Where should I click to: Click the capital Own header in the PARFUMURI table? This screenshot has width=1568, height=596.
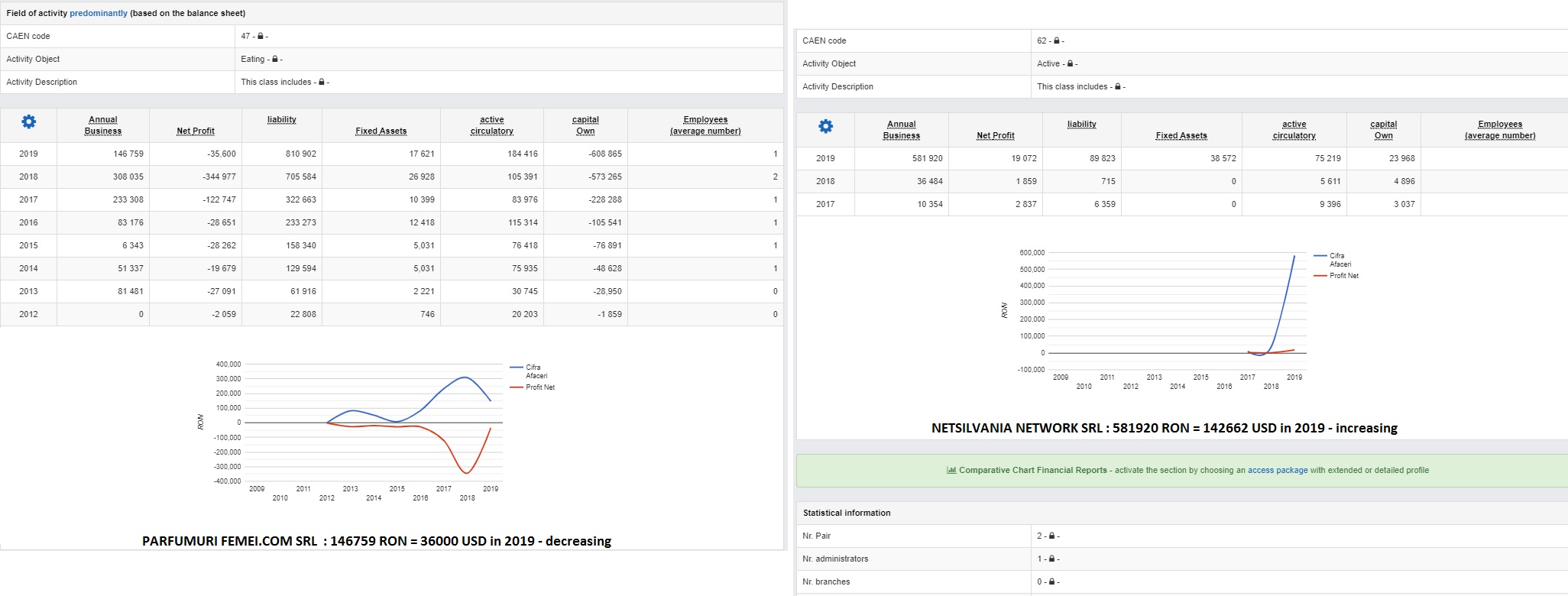point(585,125)
